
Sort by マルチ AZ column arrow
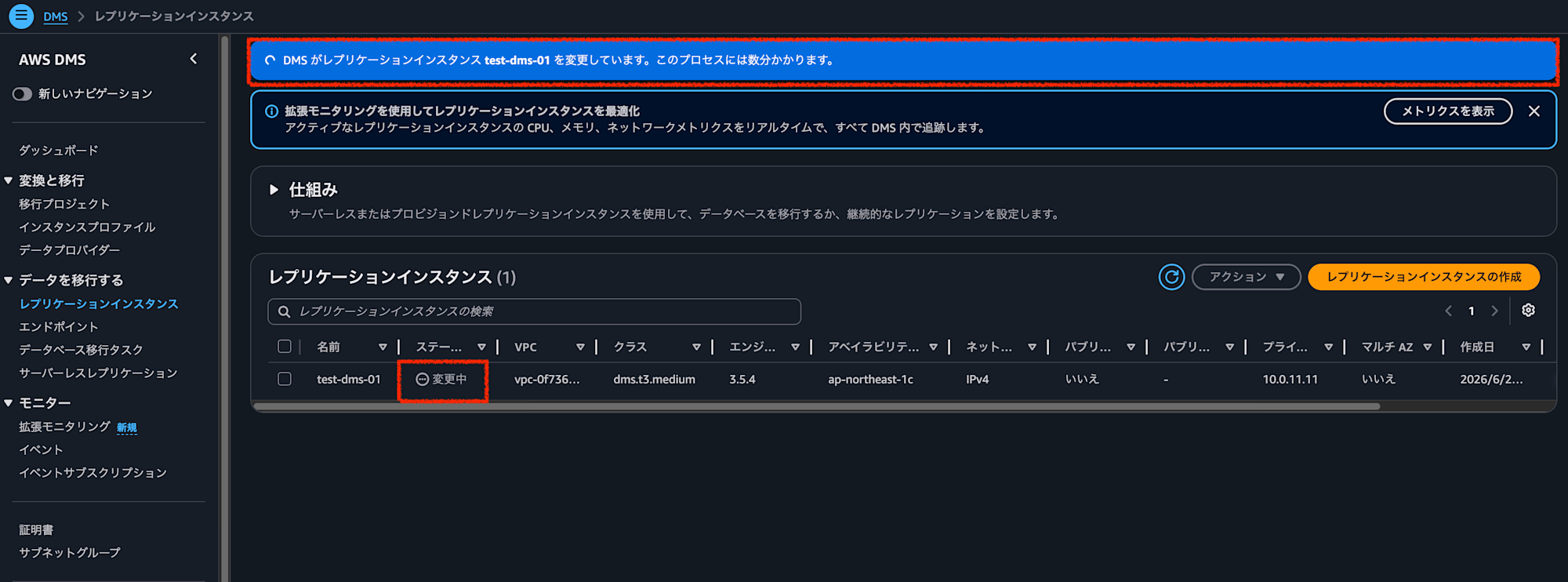point(1427,347)
